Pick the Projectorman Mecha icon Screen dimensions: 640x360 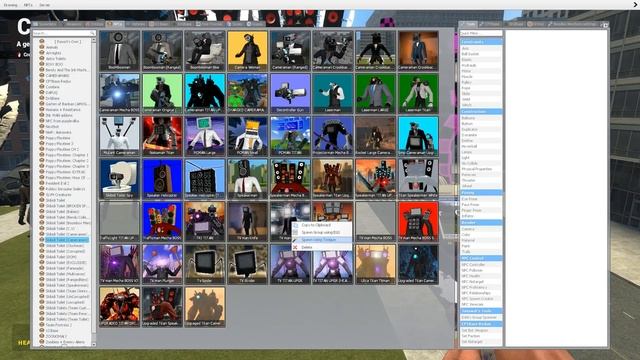coord(333,136)
